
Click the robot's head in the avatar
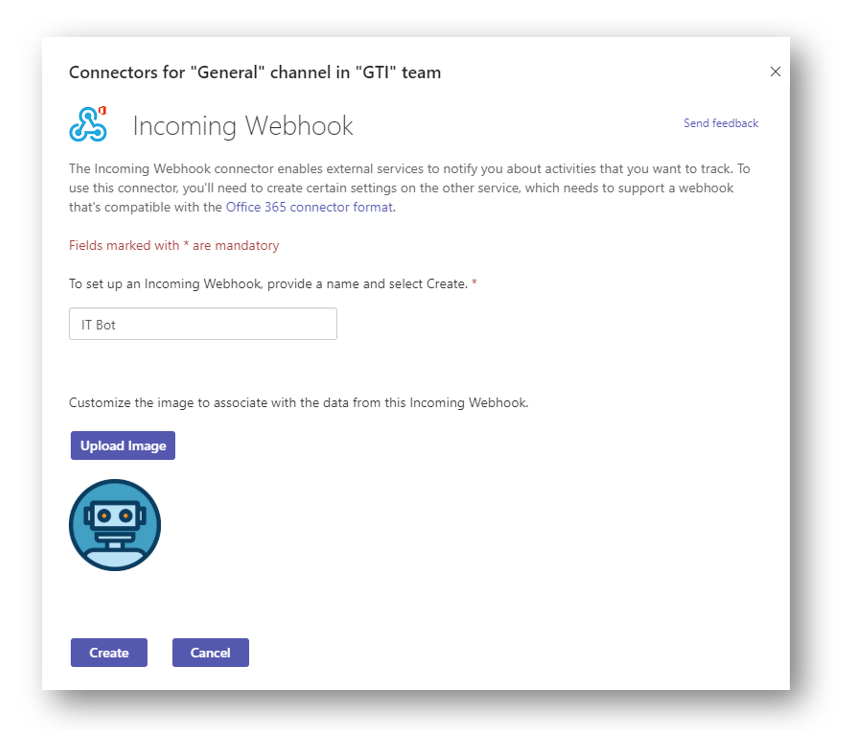pyautogui.click(x=115, y=516)
